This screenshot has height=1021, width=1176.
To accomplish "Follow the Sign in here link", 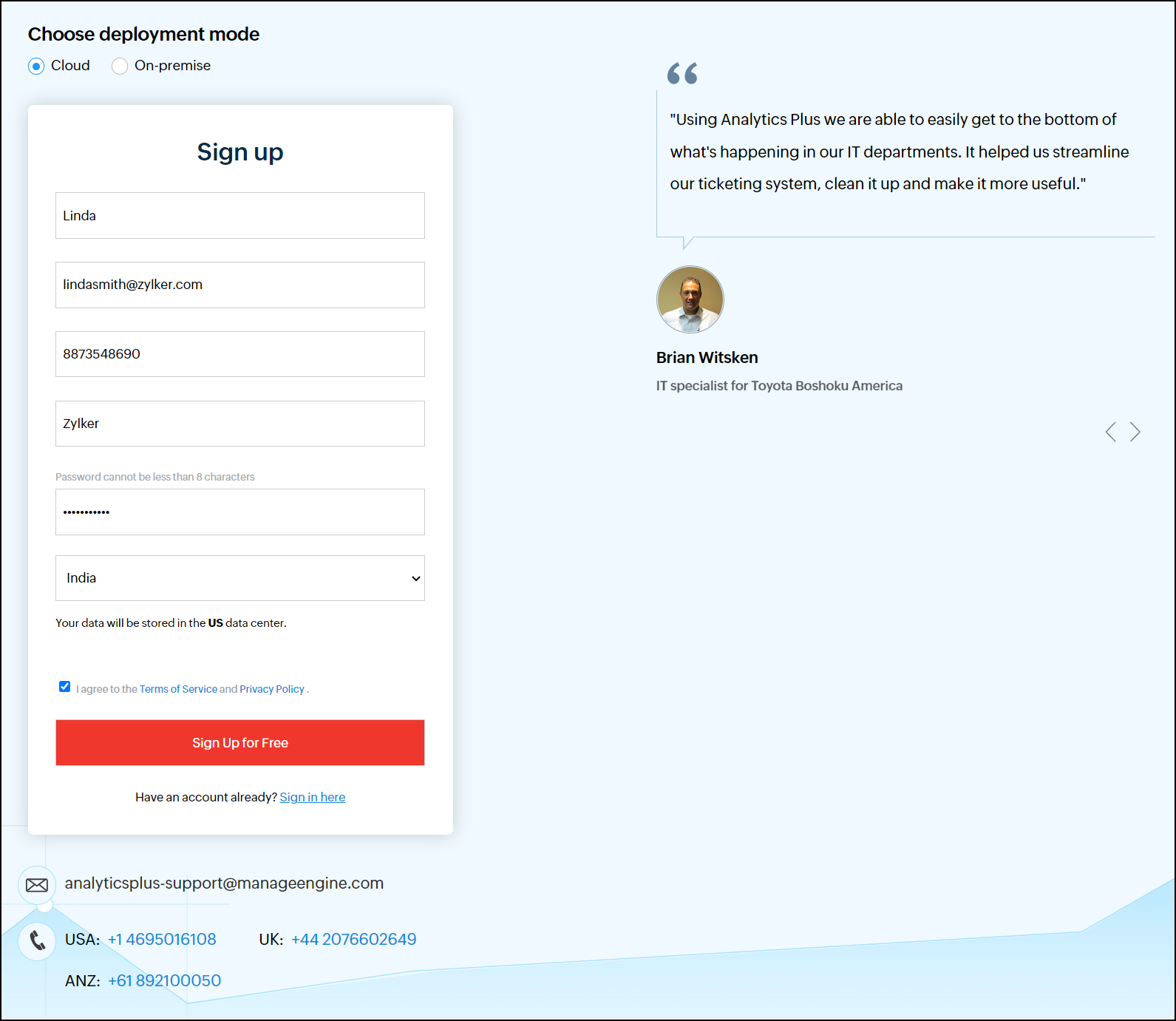I will click(x=312, y=797).
